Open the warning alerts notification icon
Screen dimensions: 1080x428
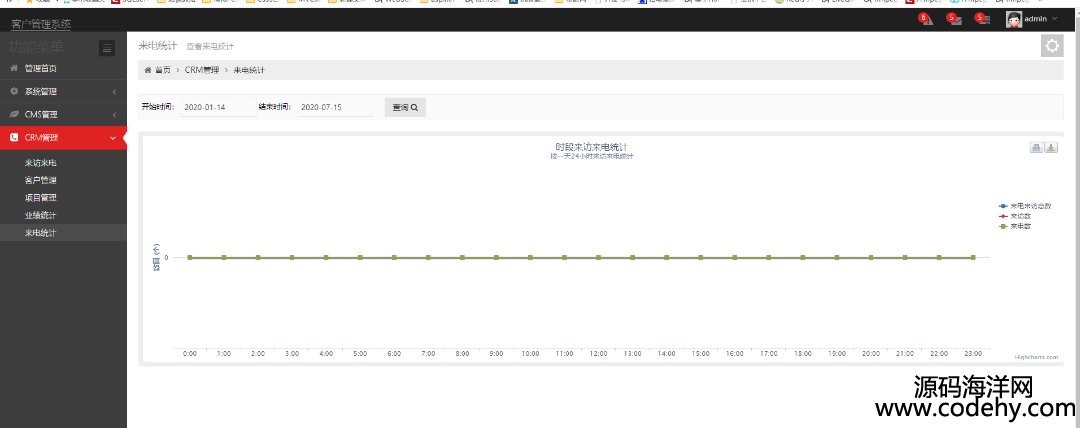(x=926, y=19)
